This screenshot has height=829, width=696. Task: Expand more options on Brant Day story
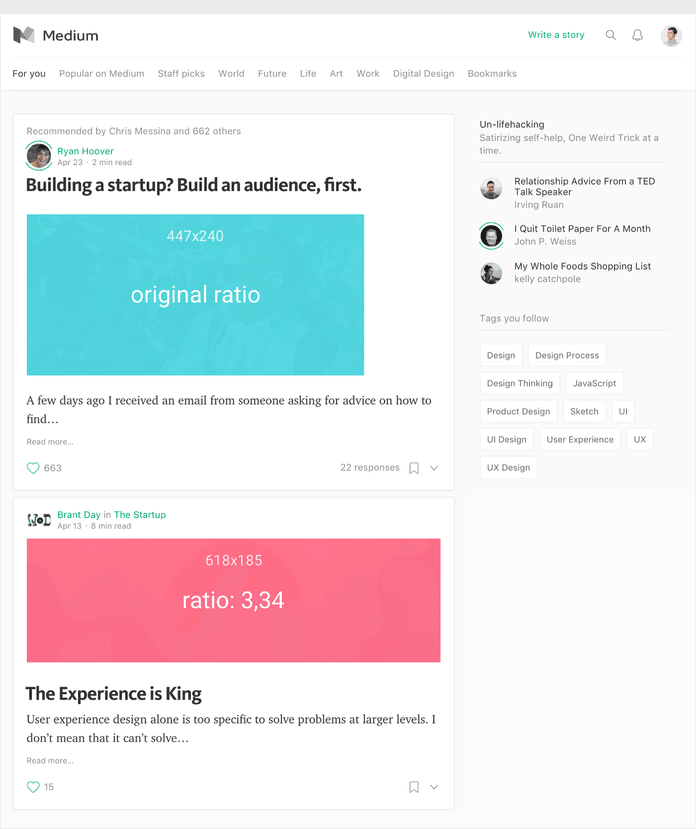pyautogui.click(x=434, y=787)
